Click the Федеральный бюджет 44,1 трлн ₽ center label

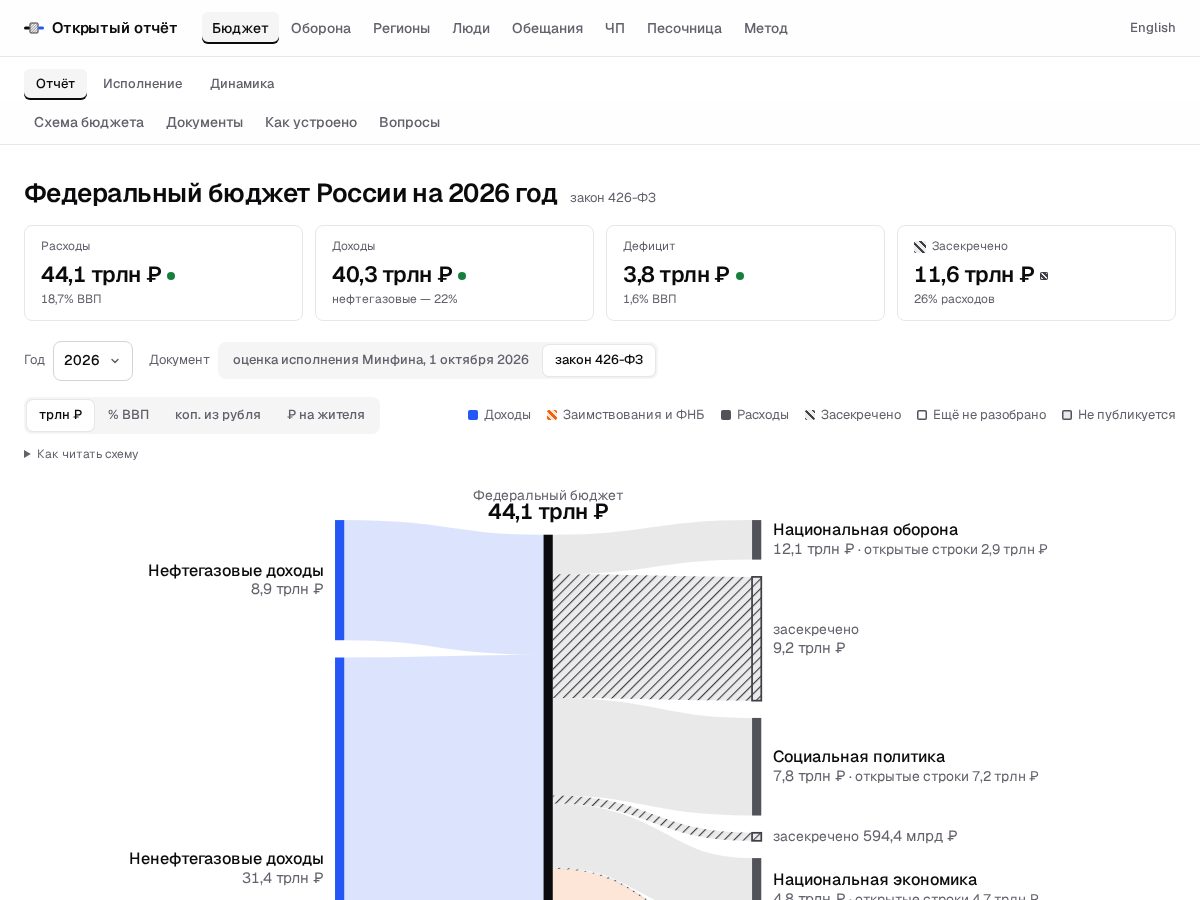click(548, 504)
